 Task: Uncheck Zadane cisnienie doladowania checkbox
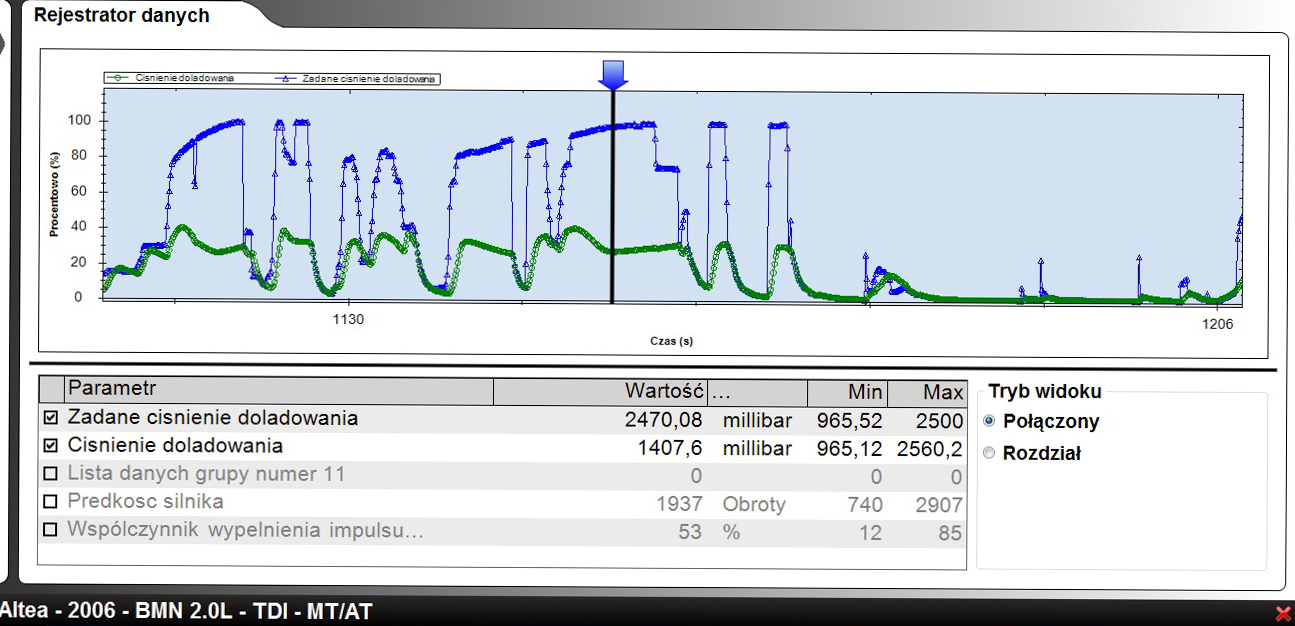click(51, 418)
